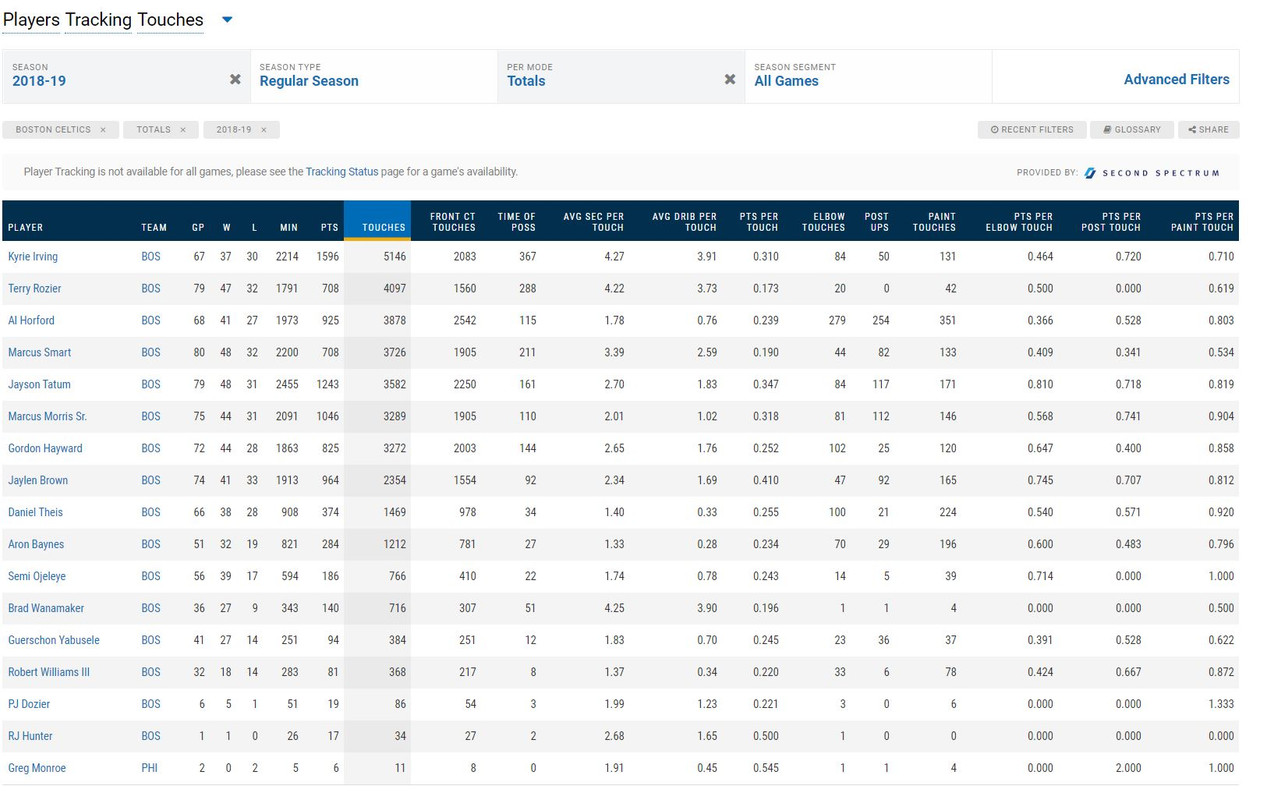Open Brad Wanamaker player link
Viewport: 1274px width, 800px height.
click(x=46, y=609)
